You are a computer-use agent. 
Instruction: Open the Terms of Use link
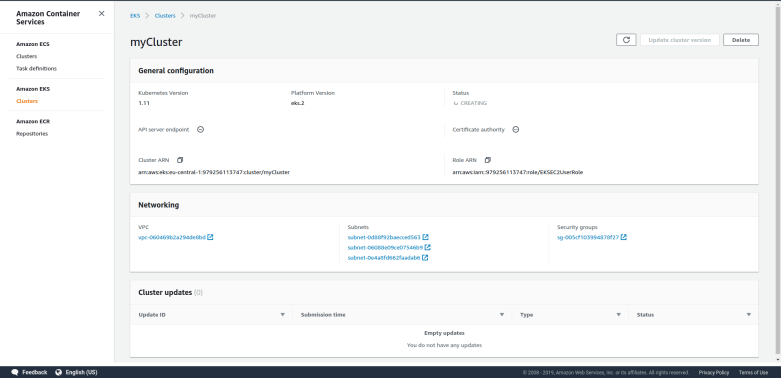[x=753, y=373]
